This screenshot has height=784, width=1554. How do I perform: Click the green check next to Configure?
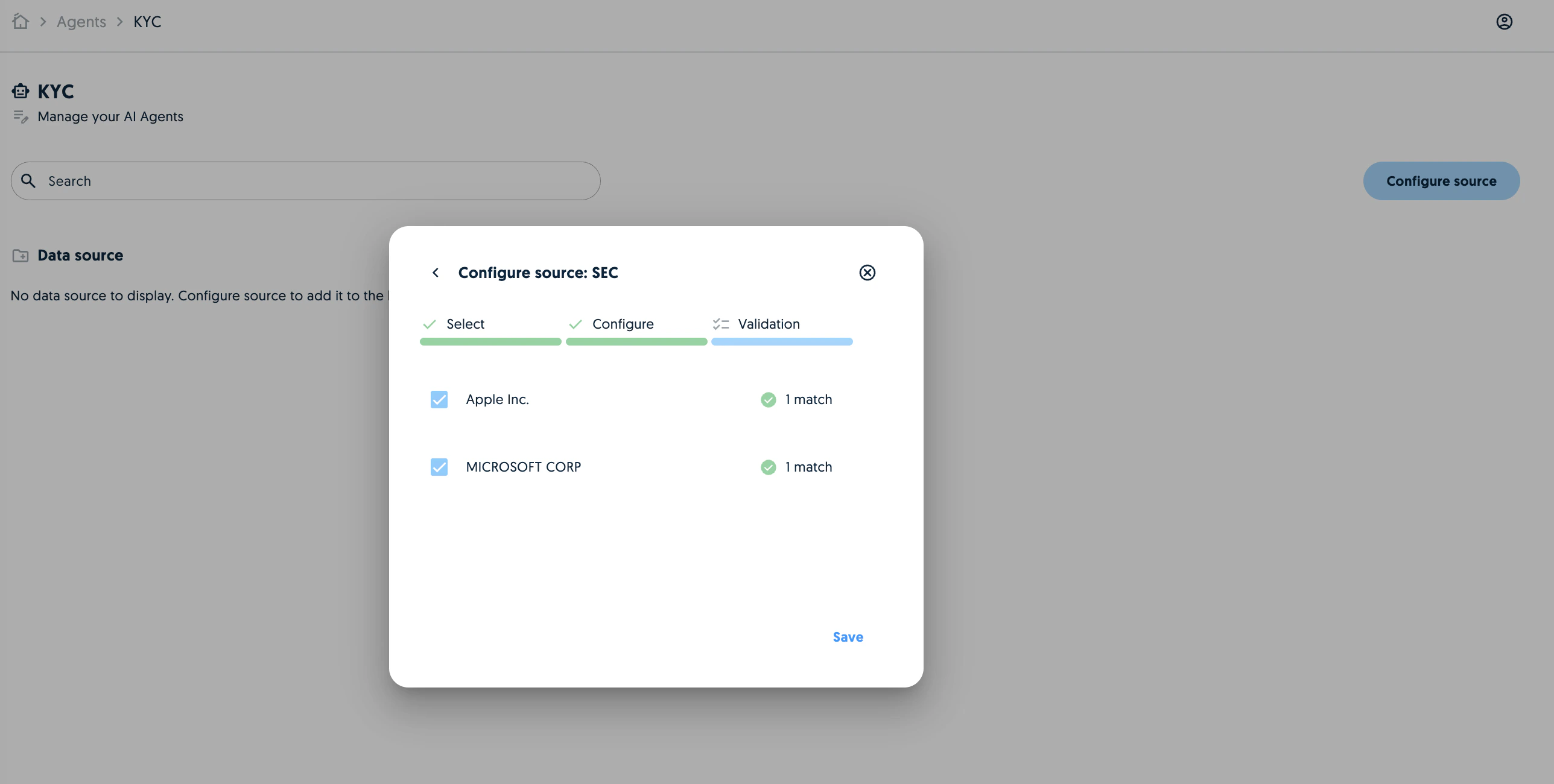(x=576, y=324)
